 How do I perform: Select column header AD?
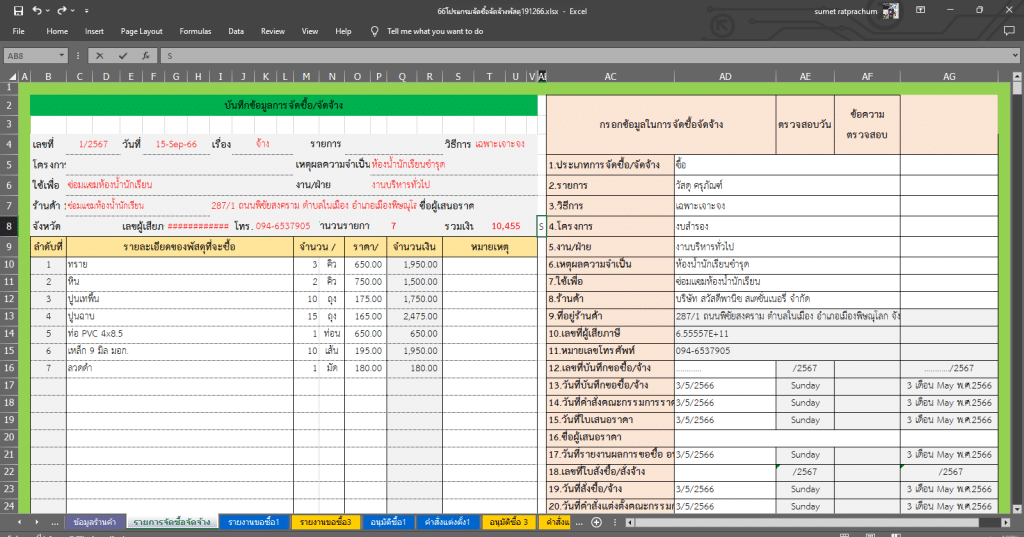725,76
